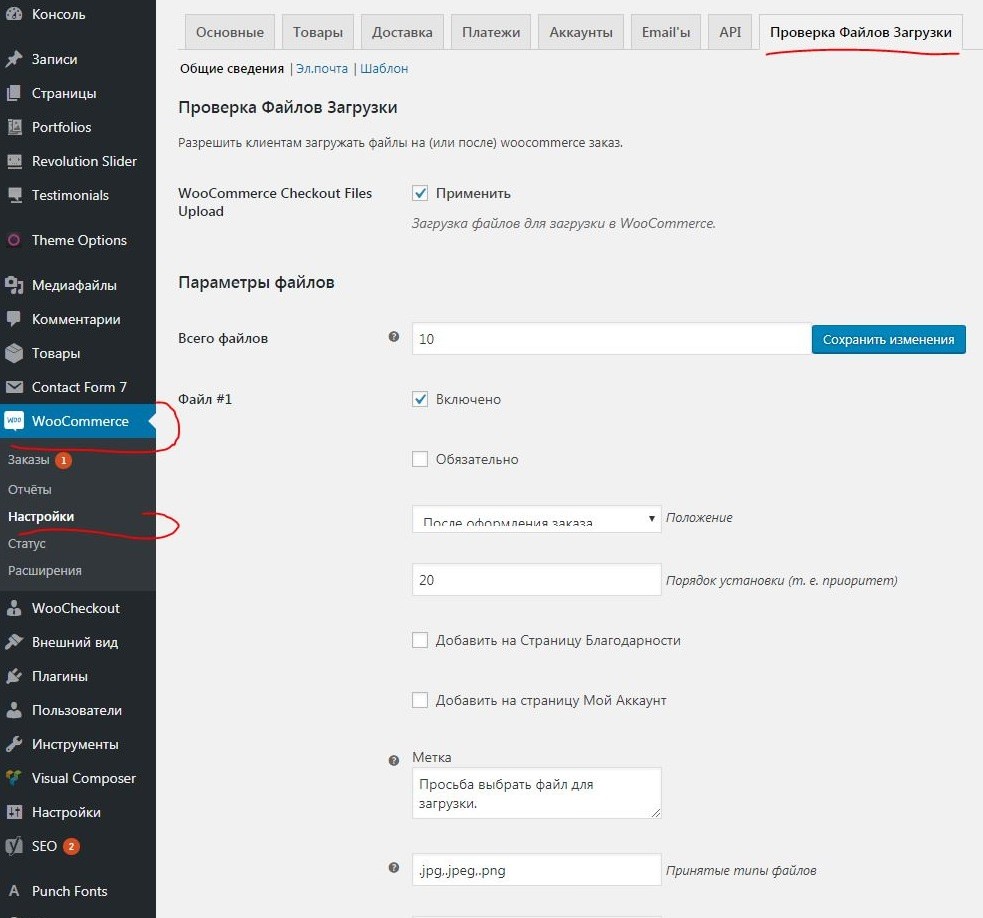This screenshot has width=983, height=918.
Task: Switch to the Товары settings tab
Action: point(318,32)
